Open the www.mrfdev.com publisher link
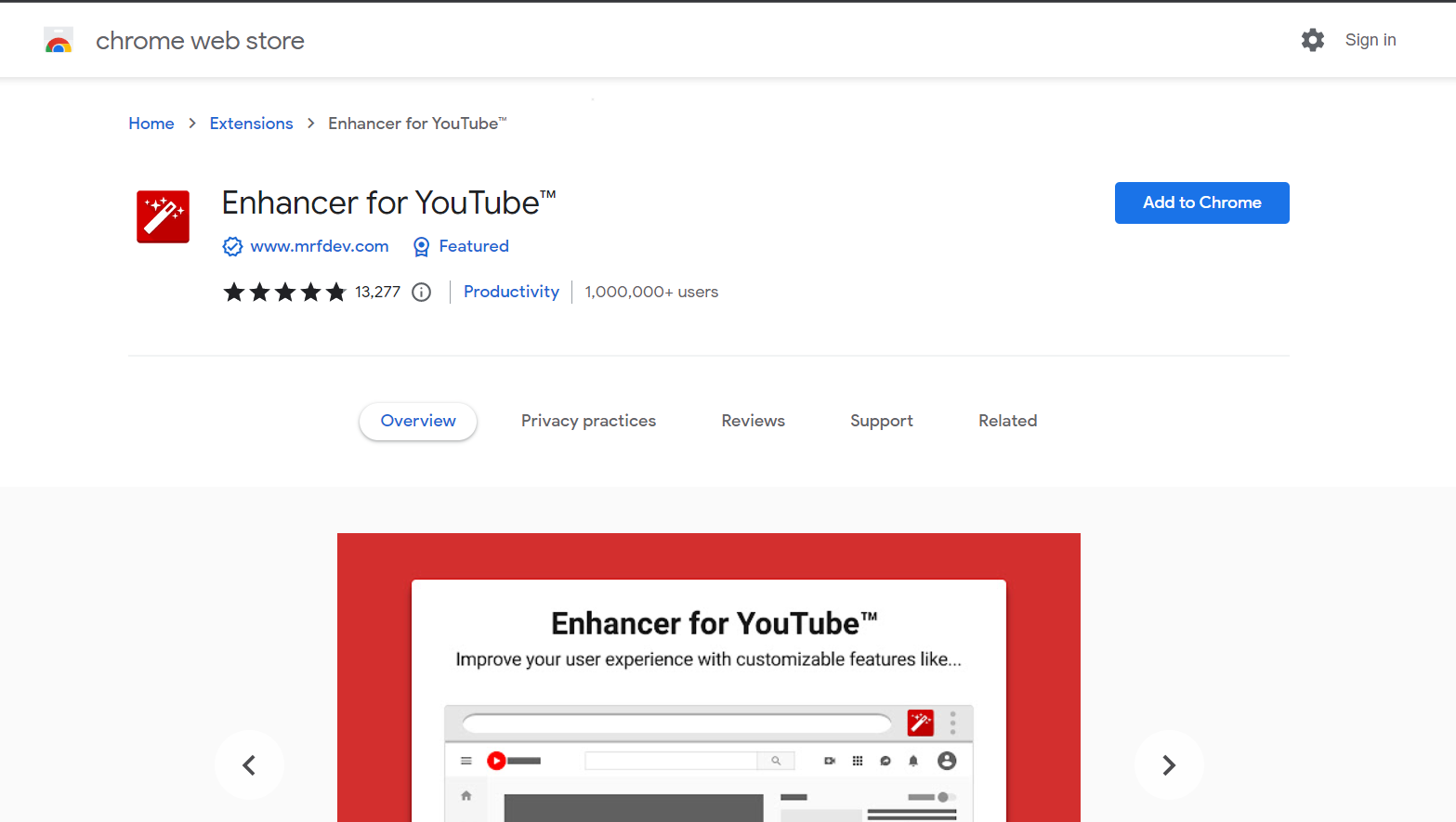 [x=319, y=246]
